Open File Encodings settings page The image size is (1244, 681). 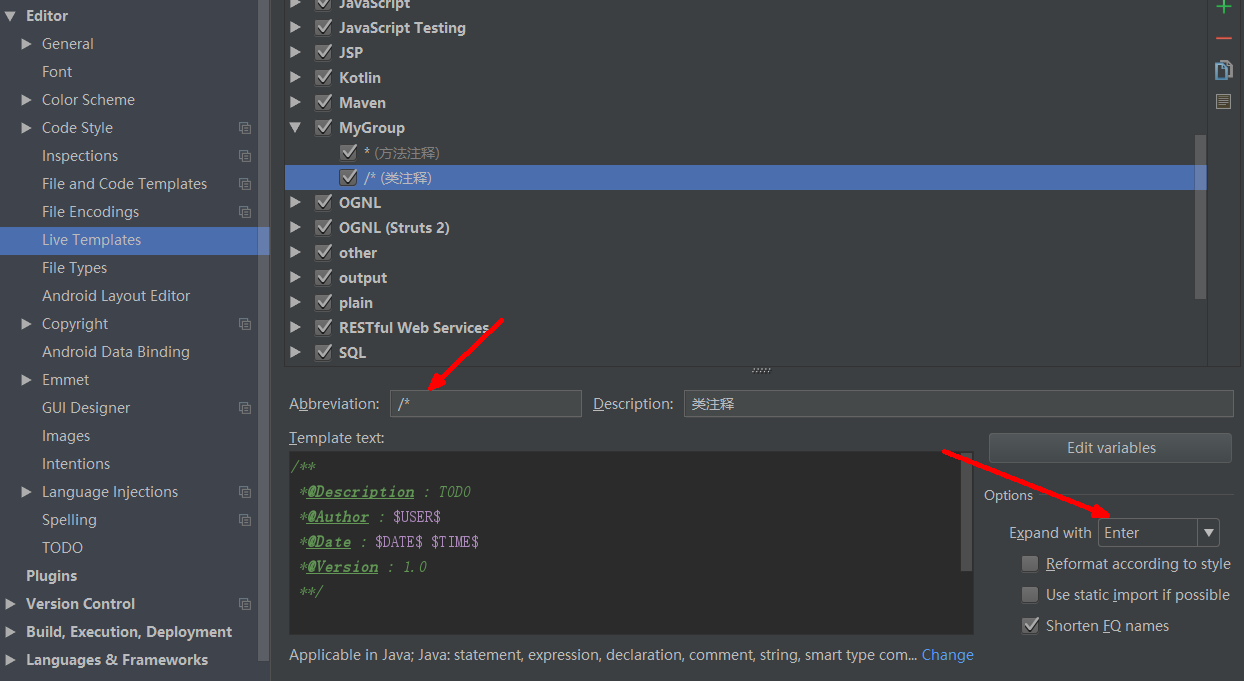tap(90, 212)
